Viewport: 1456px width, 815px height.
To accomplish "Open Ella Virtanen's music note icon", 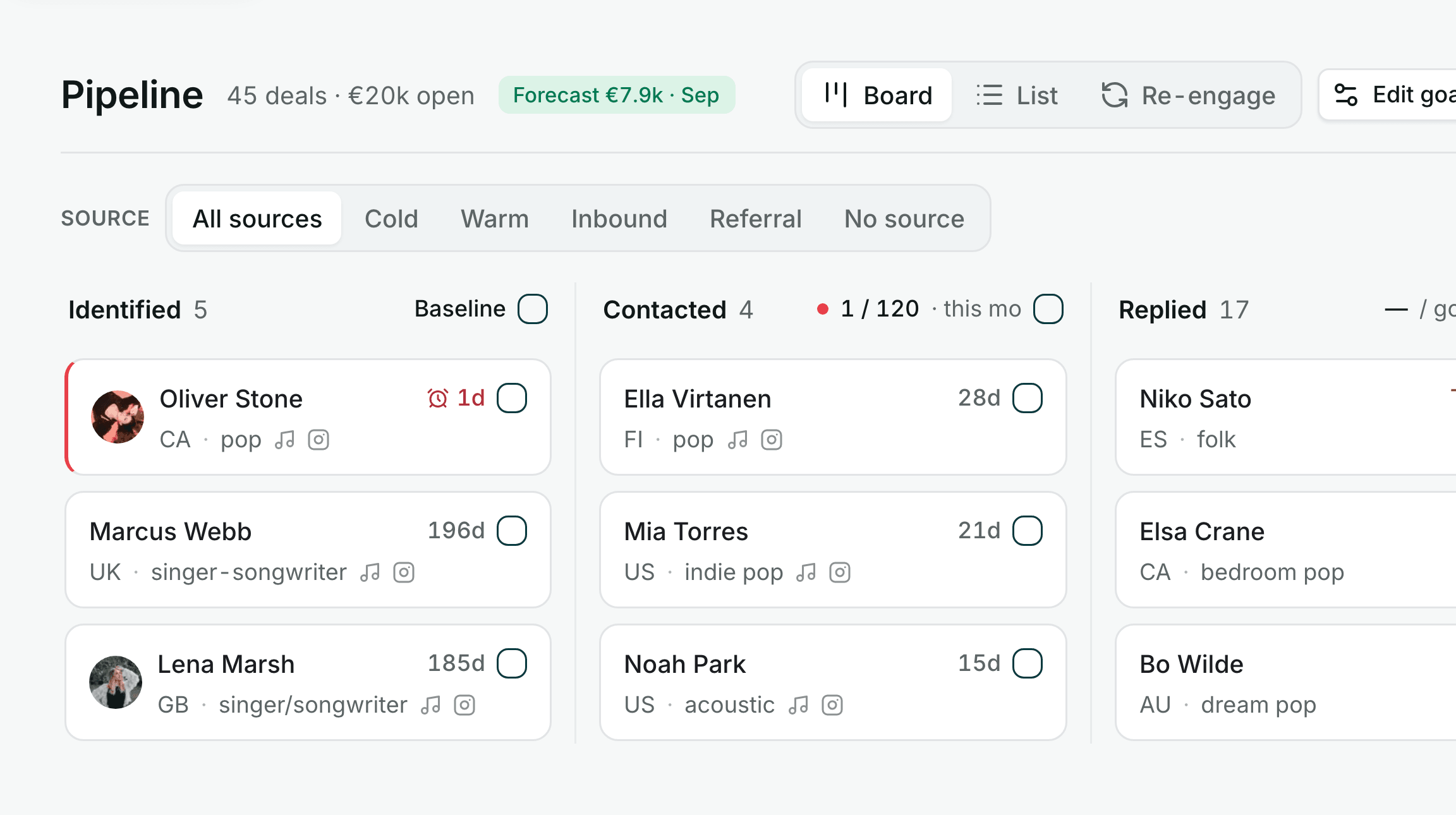I will click(x=738, y=440).
